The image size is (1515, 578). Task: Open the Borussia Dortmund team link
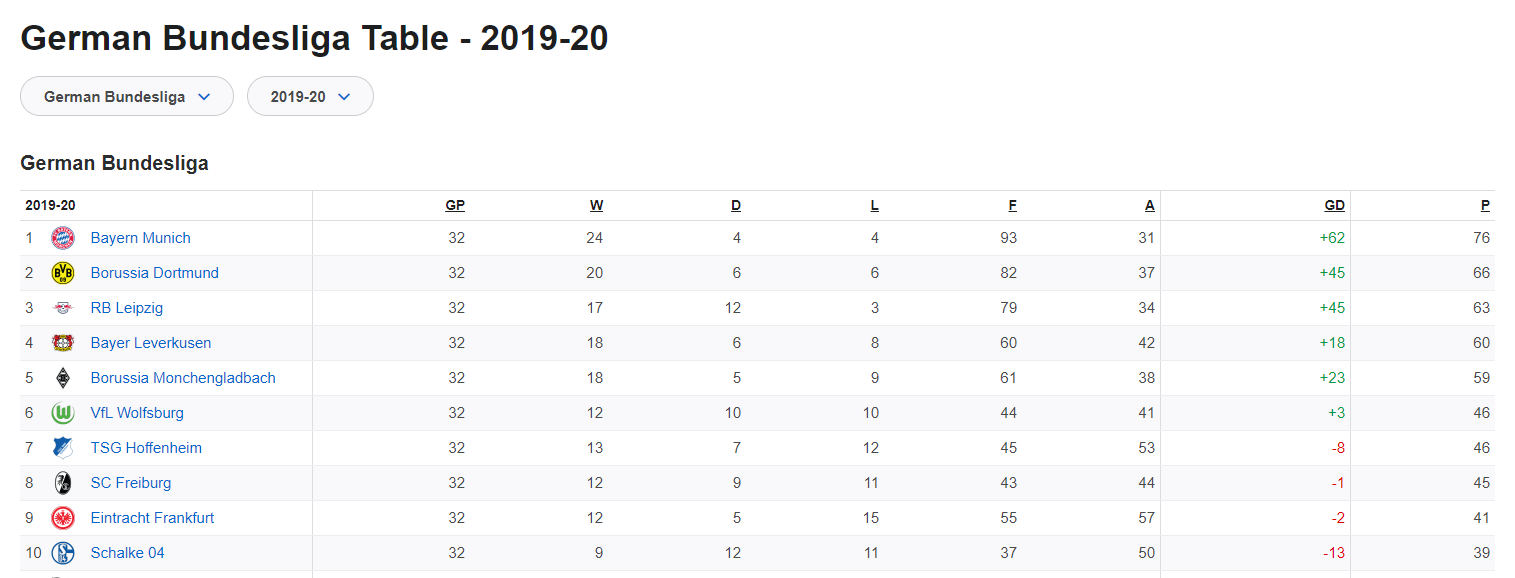click(154, 273)
